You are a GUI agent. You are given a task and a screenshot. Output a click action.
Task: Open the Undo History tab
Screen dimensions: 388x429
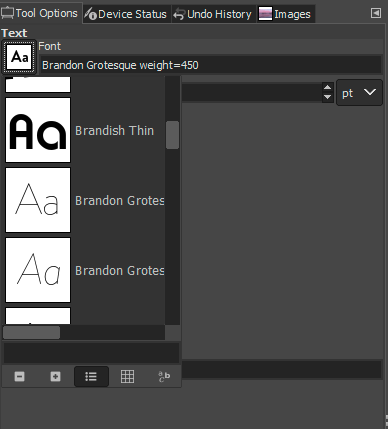(213, 14)
